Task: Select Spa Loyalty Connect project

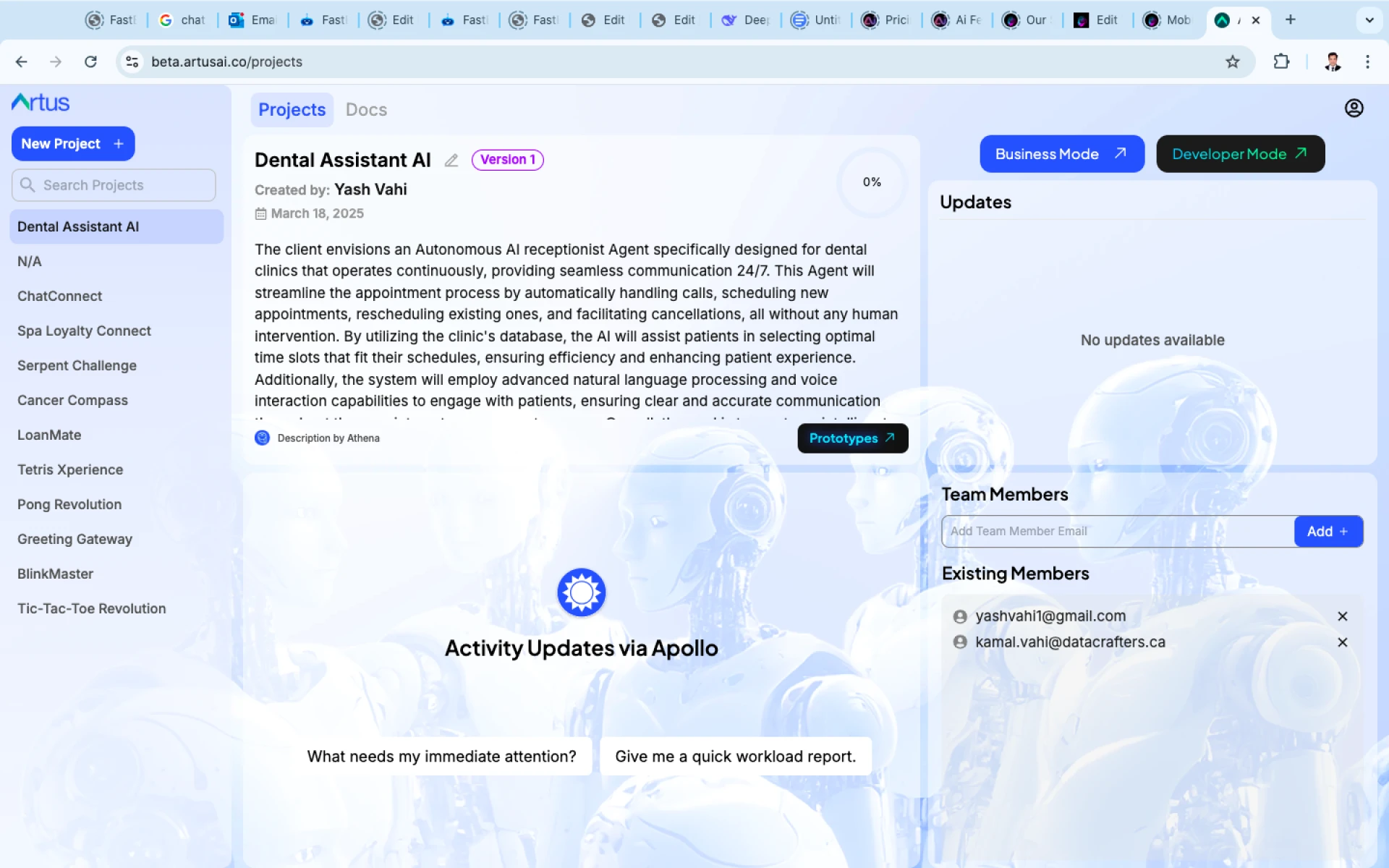Action: pos(84,331)
